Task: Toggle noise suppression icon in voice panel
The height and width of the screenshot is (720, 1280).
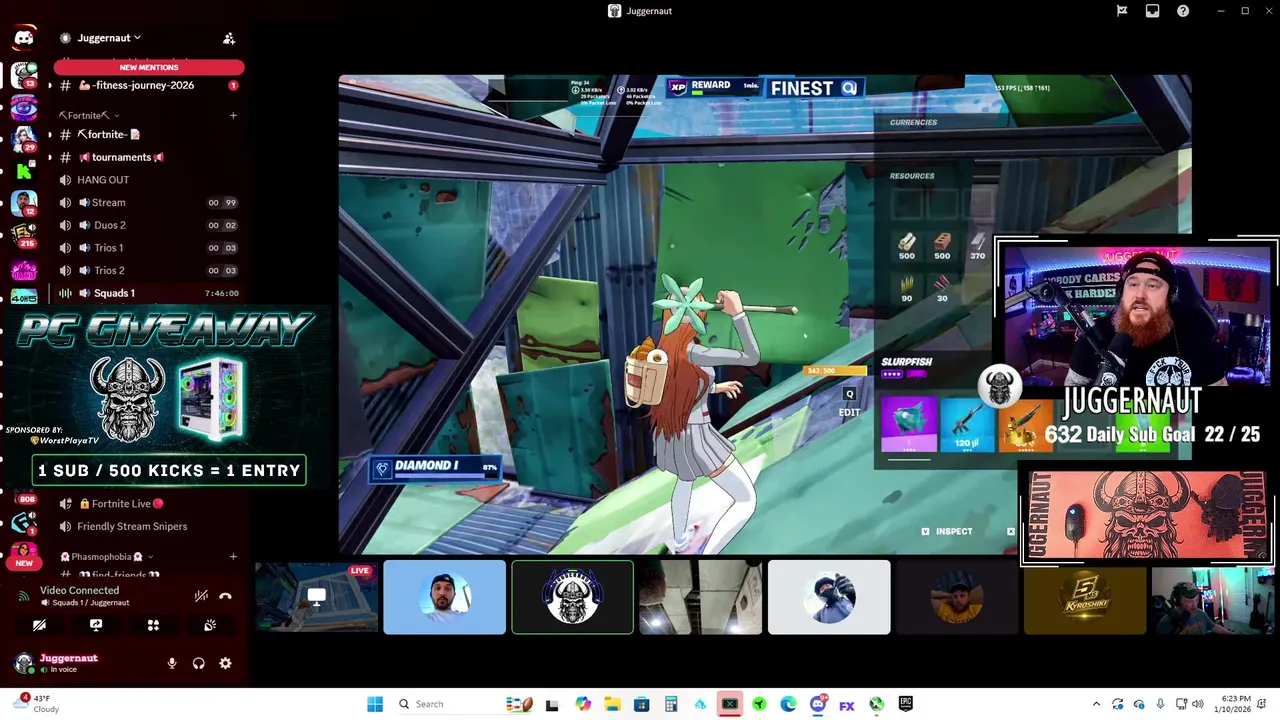Action: point(201,596)
